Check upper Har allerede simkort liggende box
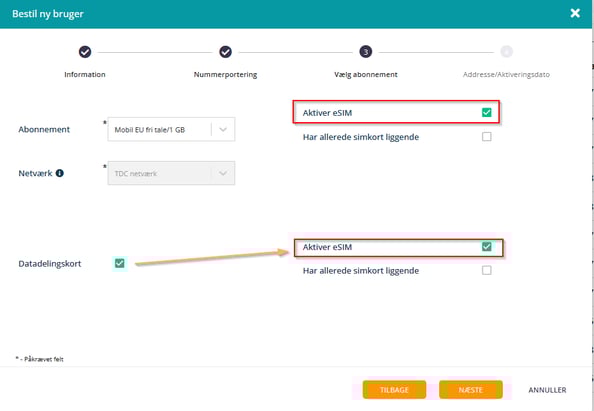The image size is (594, 411). 486,136
